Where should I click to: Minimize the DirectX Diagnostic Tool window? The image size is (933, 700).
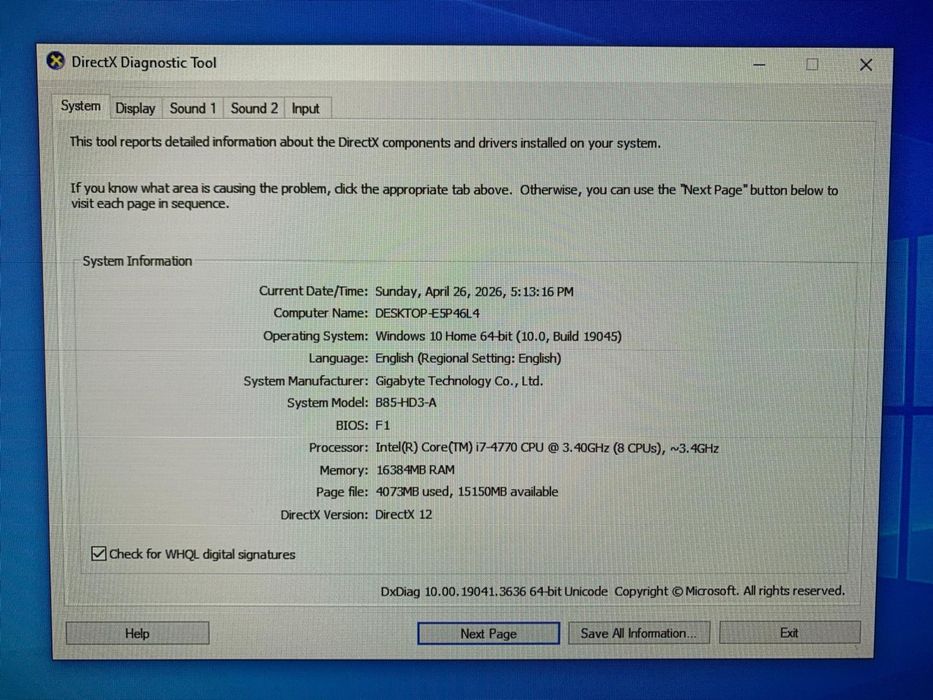pyautogui.click(x=759, y=64)
